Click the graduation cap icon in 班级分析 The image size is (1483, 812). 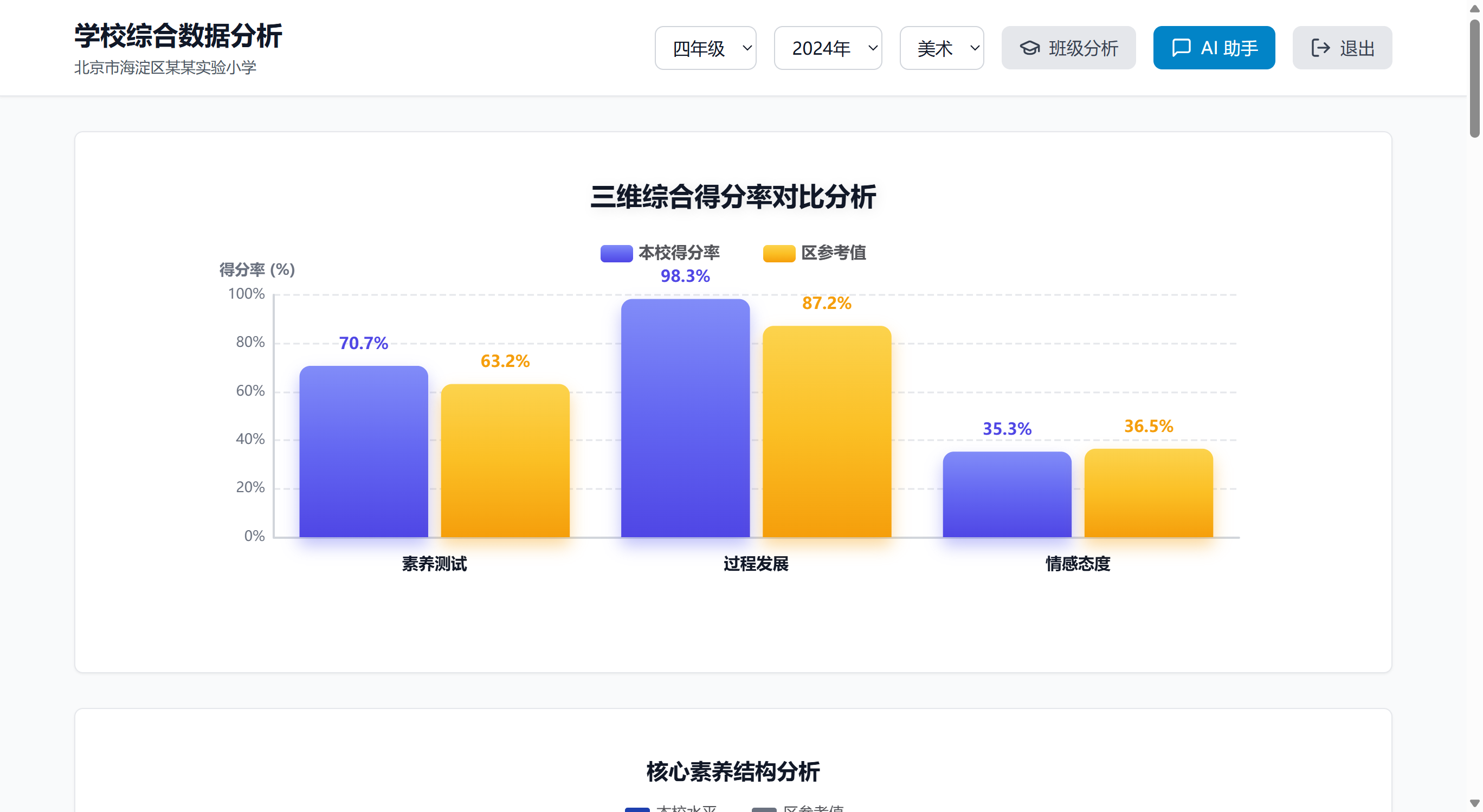click(1030, 48)
